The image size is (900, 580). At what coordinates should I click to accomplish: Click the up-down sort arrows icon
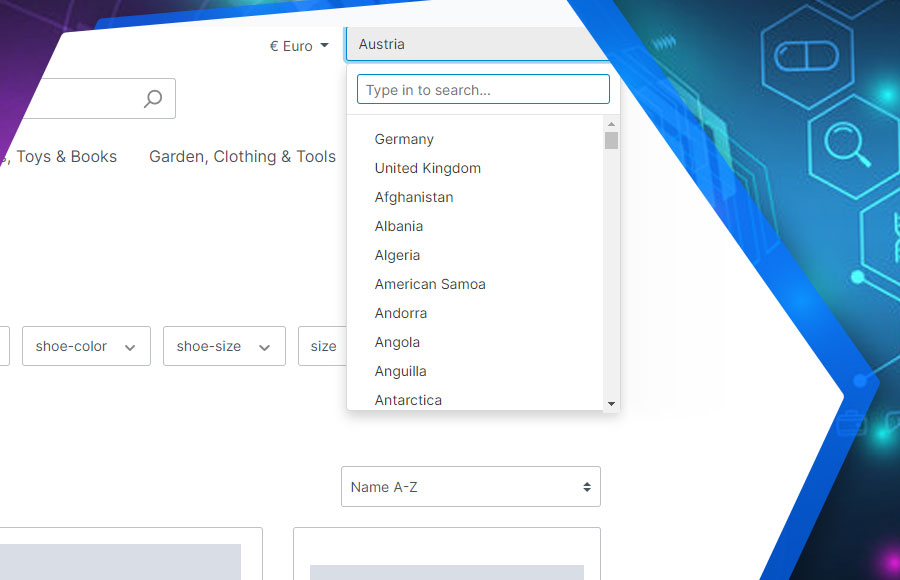(x=586, y=486)
